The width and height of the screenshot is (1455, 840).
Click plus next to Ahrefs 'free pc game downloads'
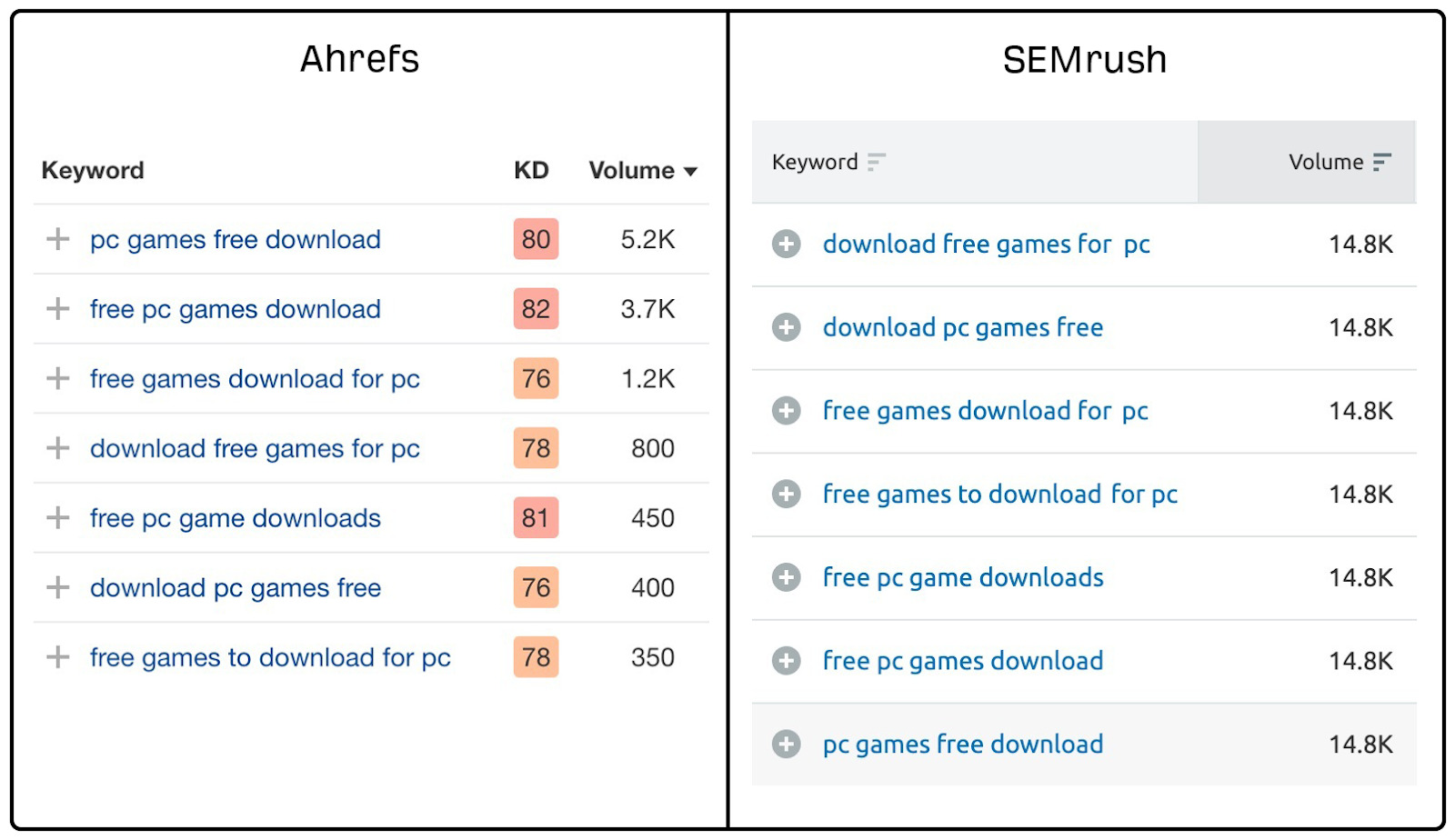point(58,518)
